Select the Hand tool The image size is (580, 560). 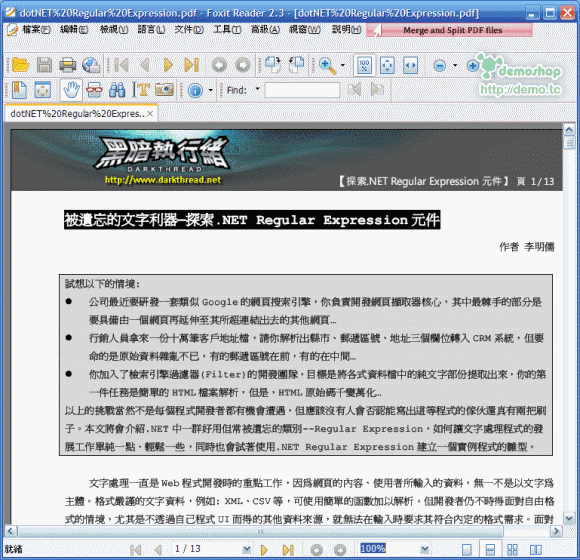(x=71, y=90)
